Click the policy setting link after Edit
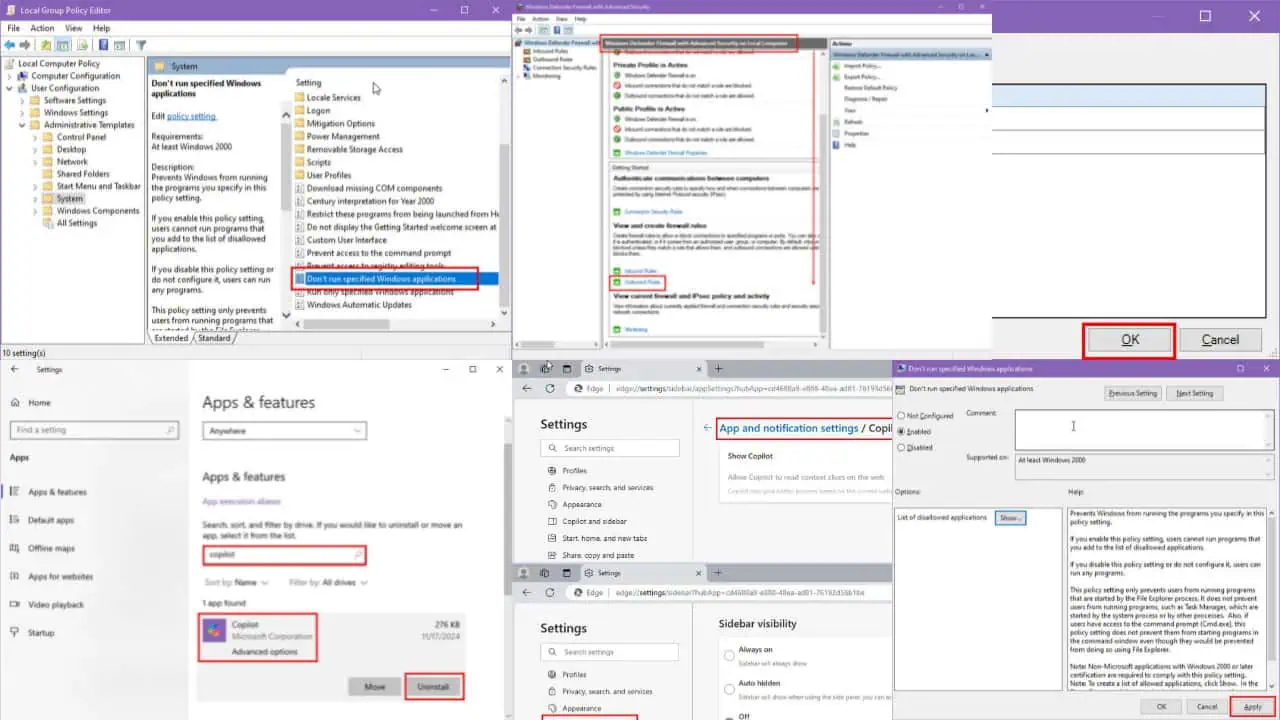1280x720 pixels. coord(191,116)
